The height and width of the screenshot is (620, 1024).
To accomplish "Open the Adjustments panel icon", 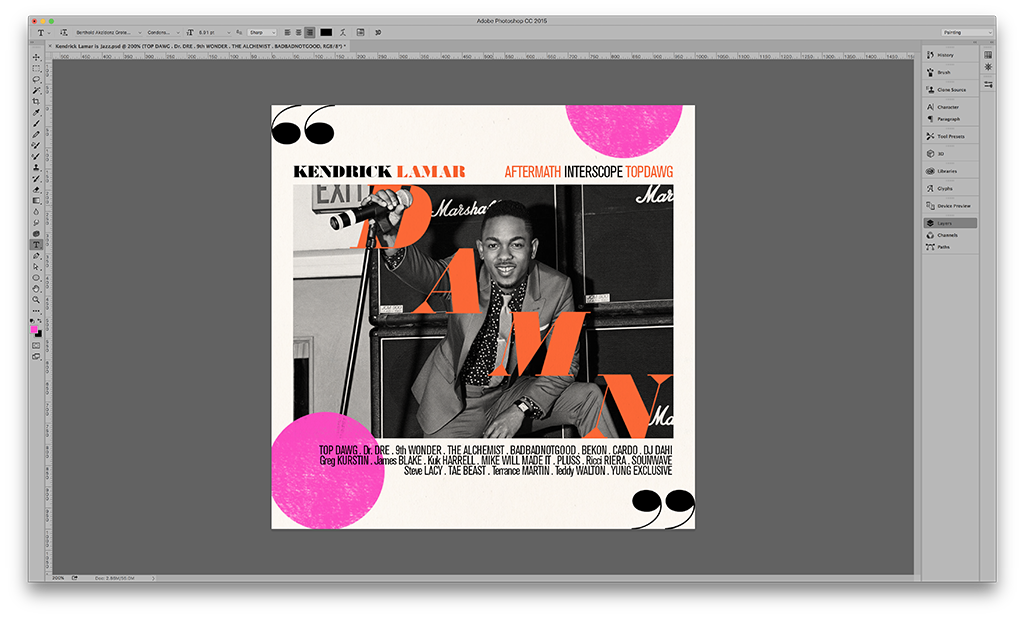I will click(x=988, y=67).
